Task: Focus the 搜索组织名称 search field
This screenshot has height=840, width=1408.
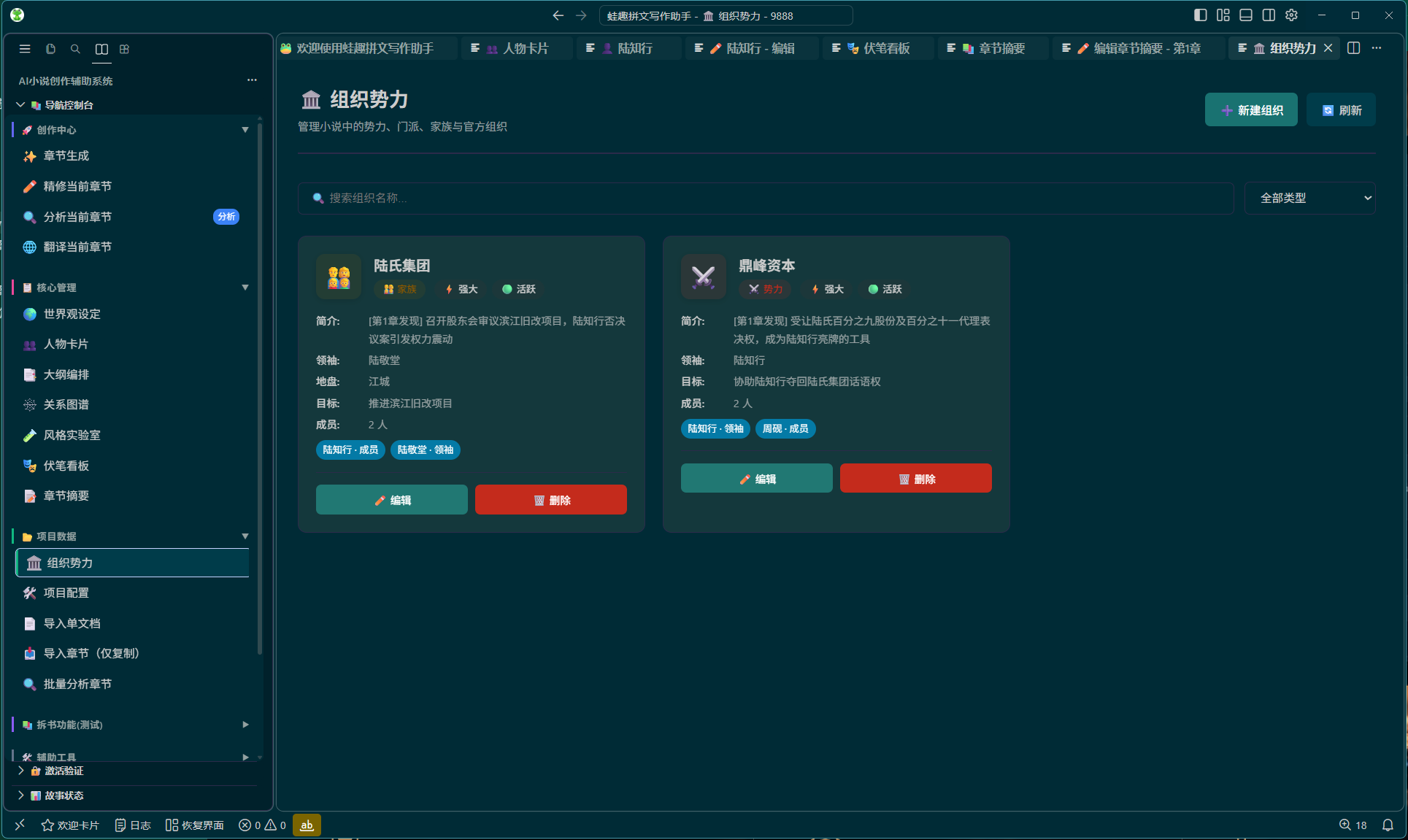Action: 766,198
